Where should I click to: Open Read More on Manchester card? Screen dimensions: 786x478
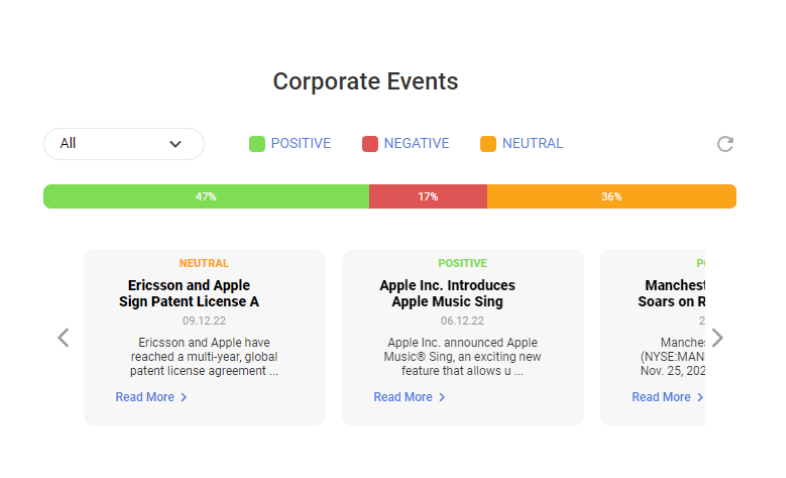point(667,397)
